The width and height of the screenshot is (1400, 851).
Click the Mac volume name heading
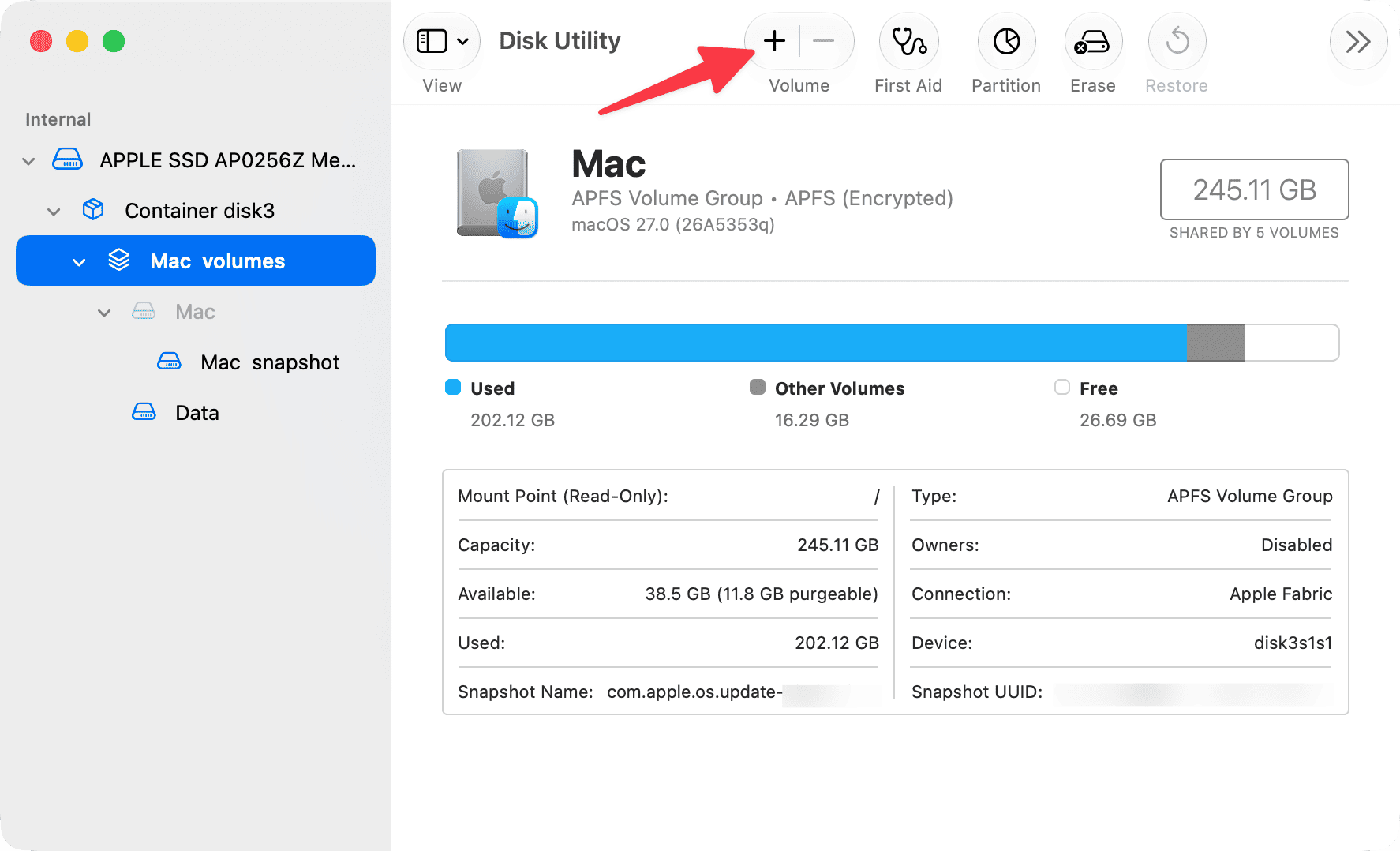pos(608,164)
